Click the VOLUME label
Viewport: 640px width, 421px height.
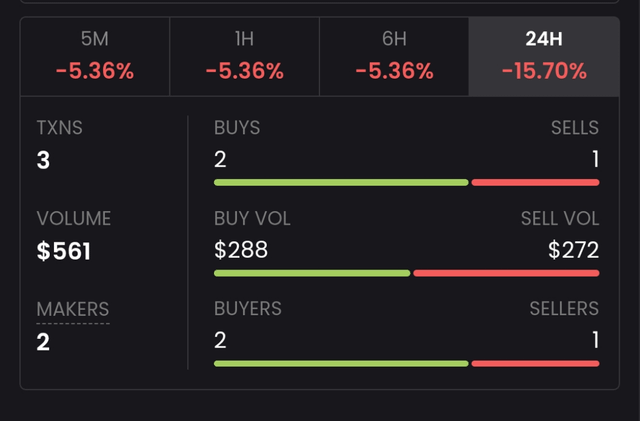tap(74, 219)
